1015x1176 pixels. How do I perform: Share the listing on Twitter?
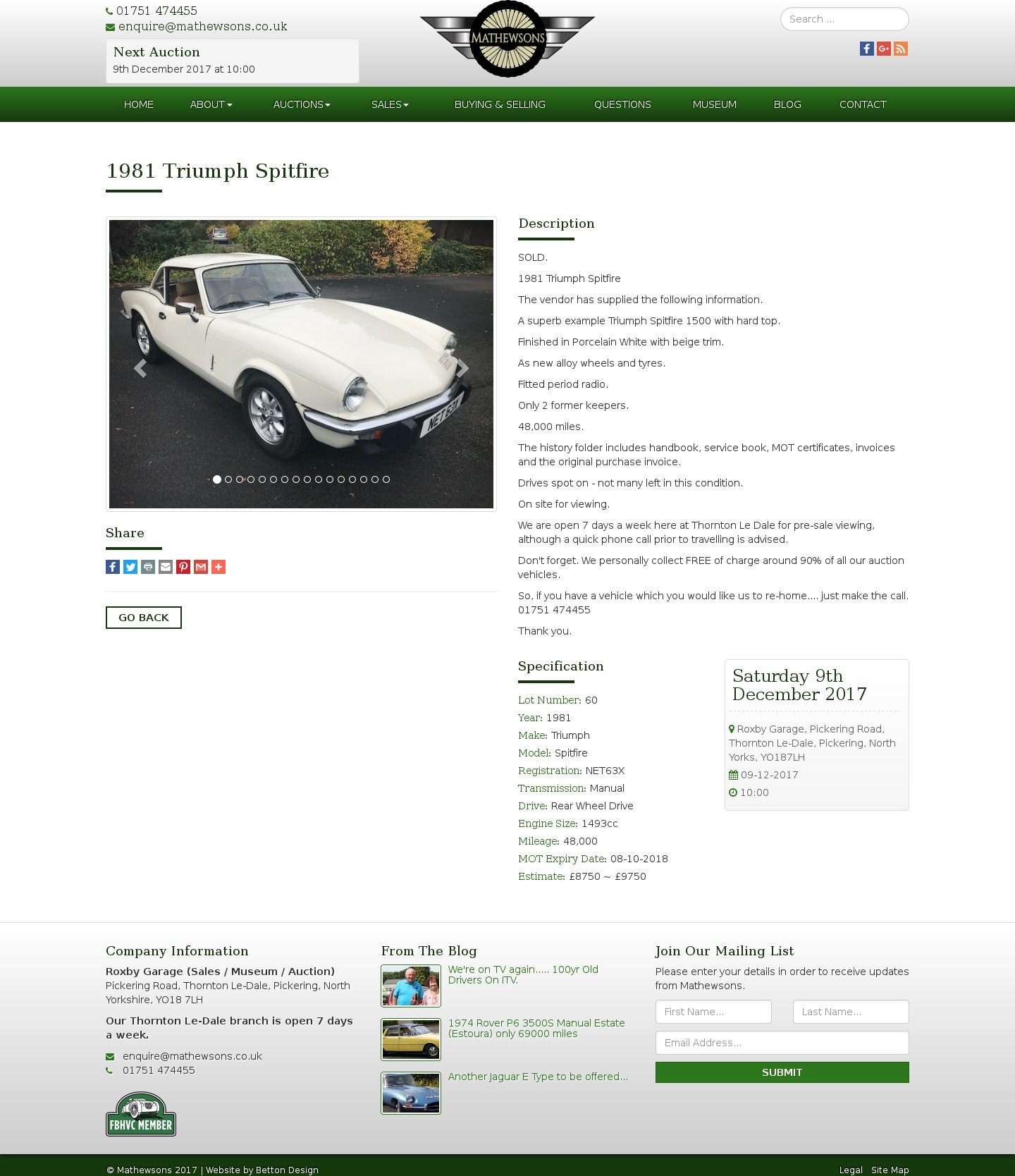click(130, 567)
